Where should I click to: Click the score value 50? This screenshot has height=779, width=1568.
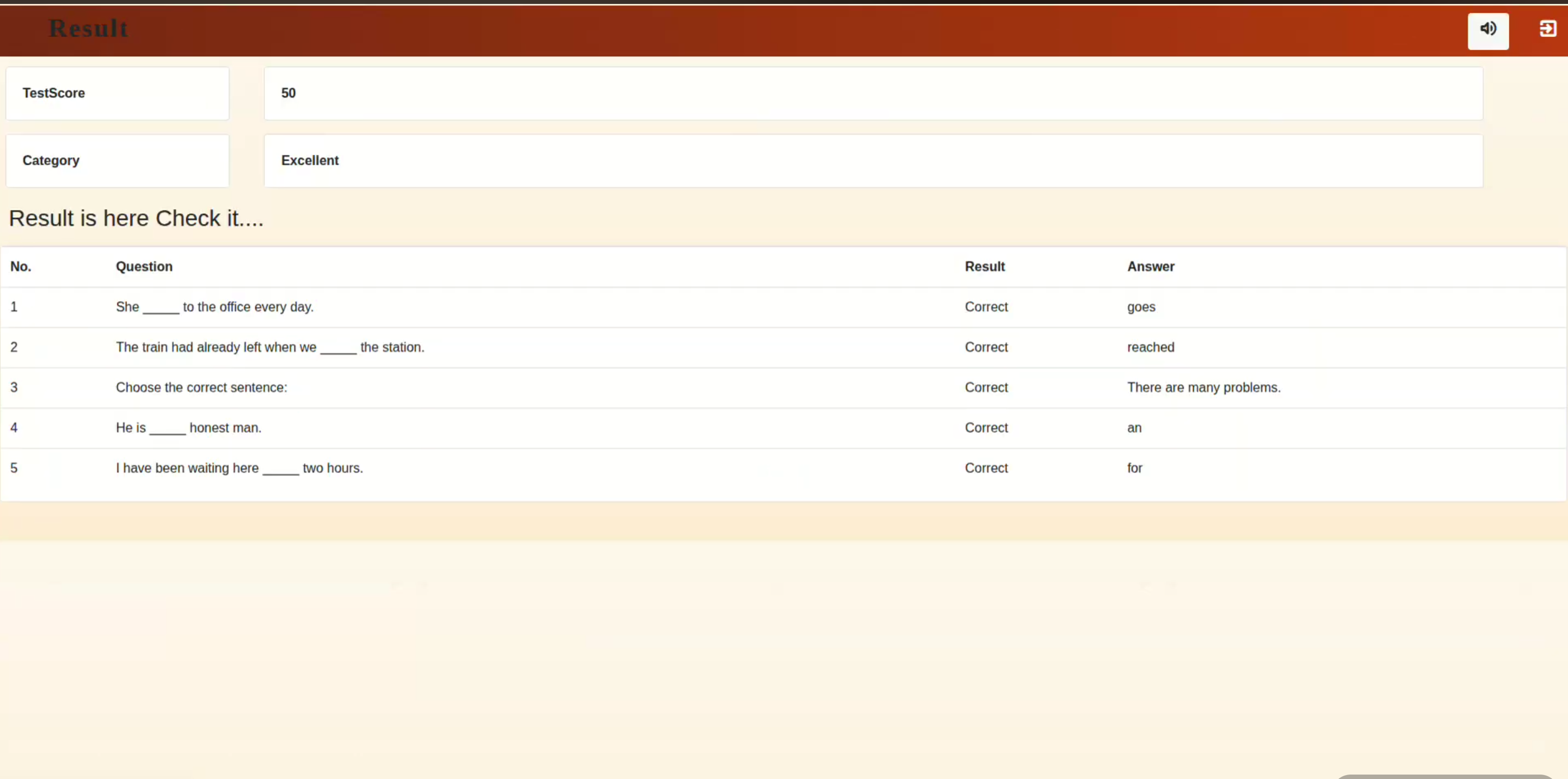tap(288, 93)
